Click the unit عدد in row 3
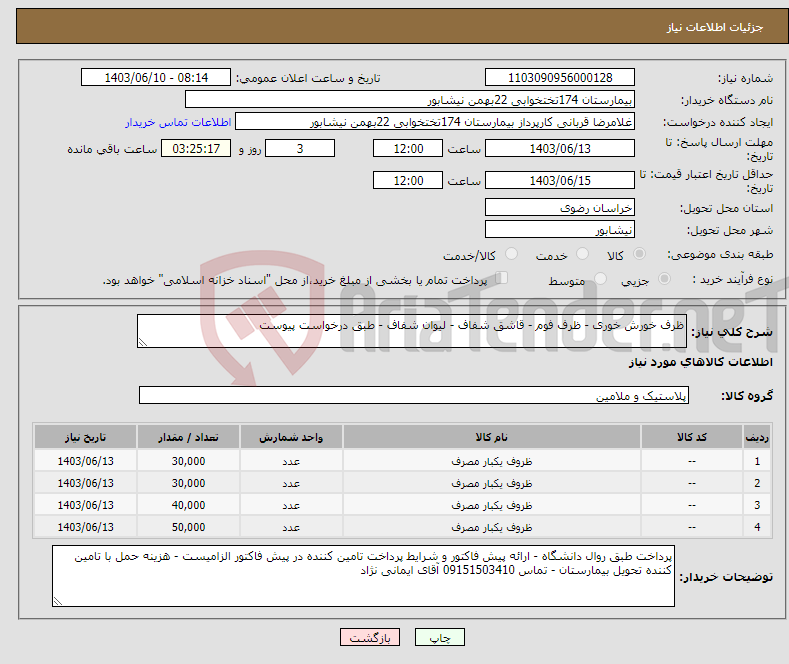789x664 pixels. click(291, 505)
